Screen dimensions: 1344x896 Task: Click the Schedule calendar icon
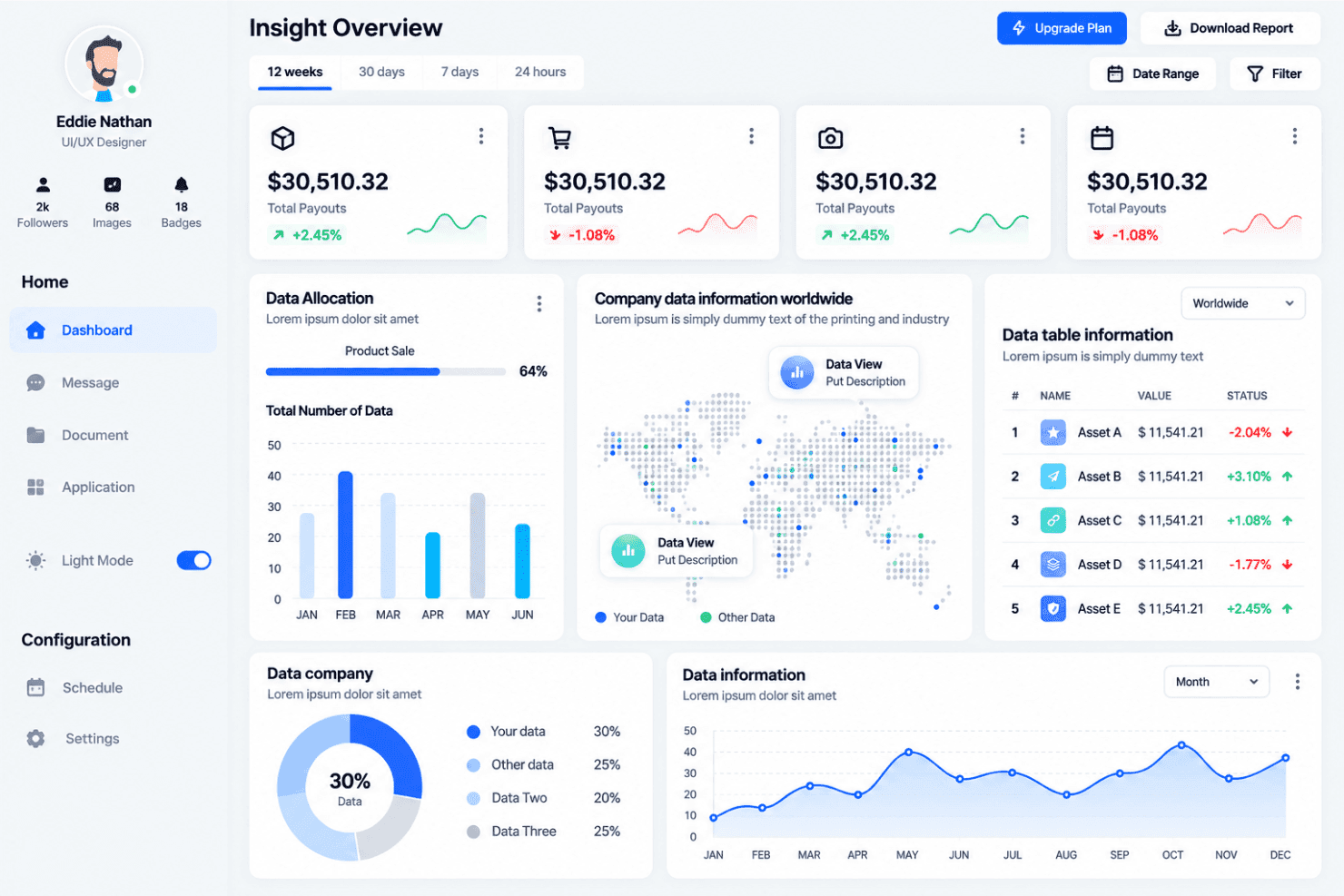[x=35, y=687]
